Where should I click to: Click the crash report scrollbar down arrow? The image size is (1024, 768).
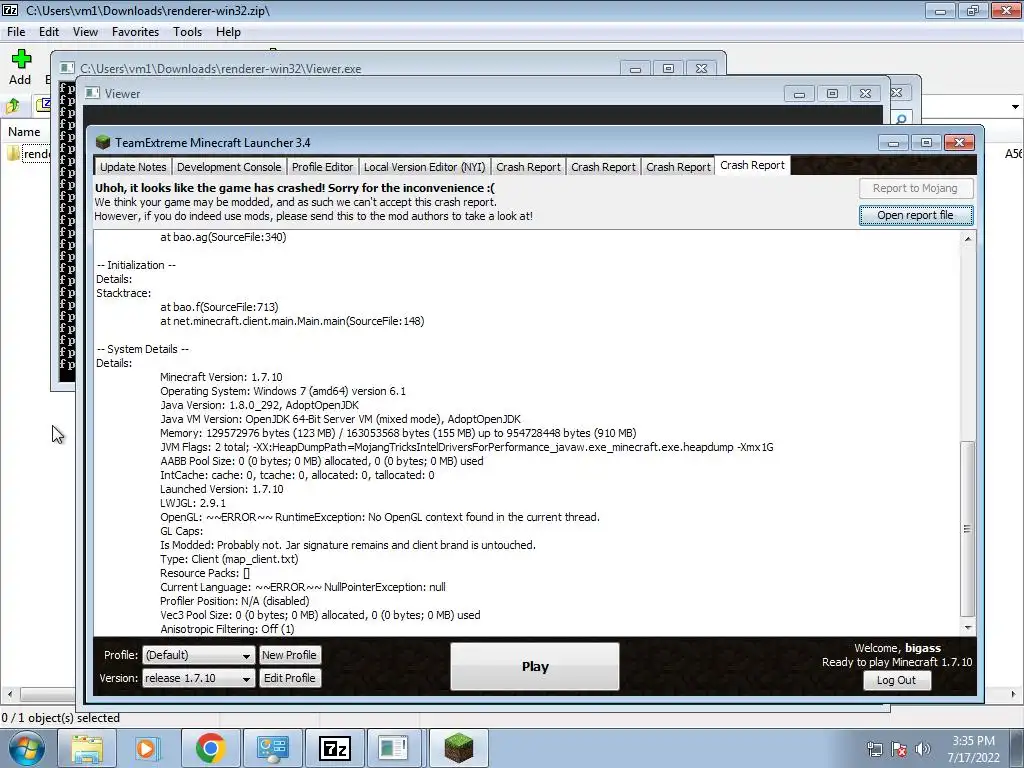click(x=968, y=628)
